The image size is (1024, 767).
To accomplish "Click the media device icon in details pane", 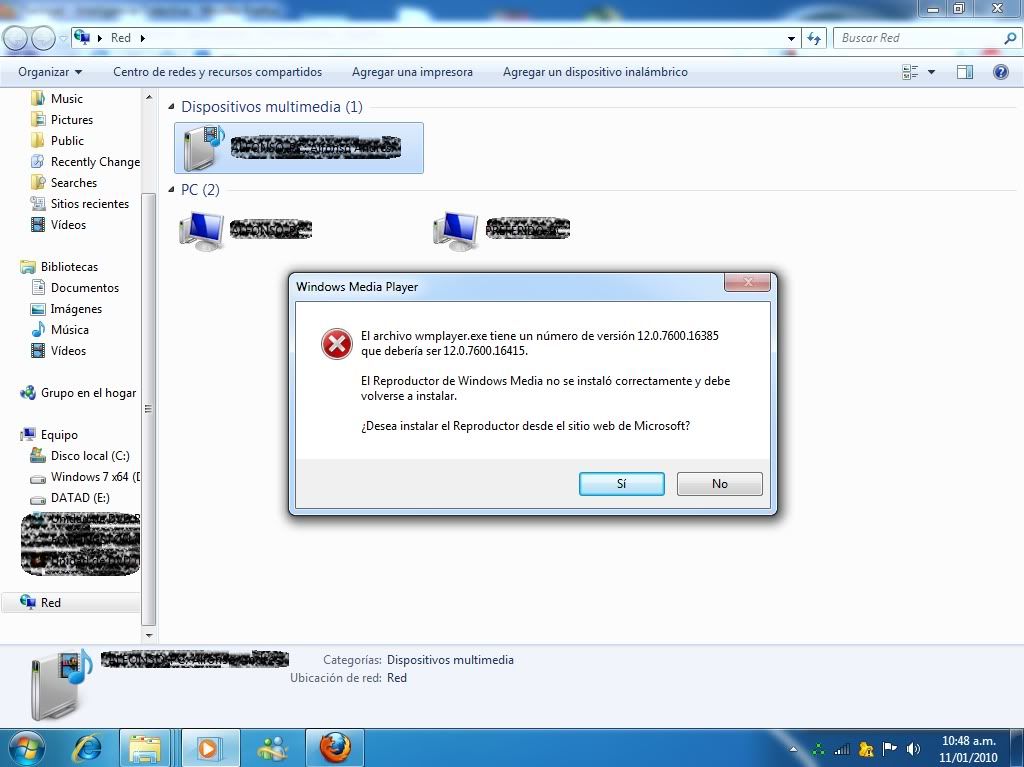I will coord(61,685).
